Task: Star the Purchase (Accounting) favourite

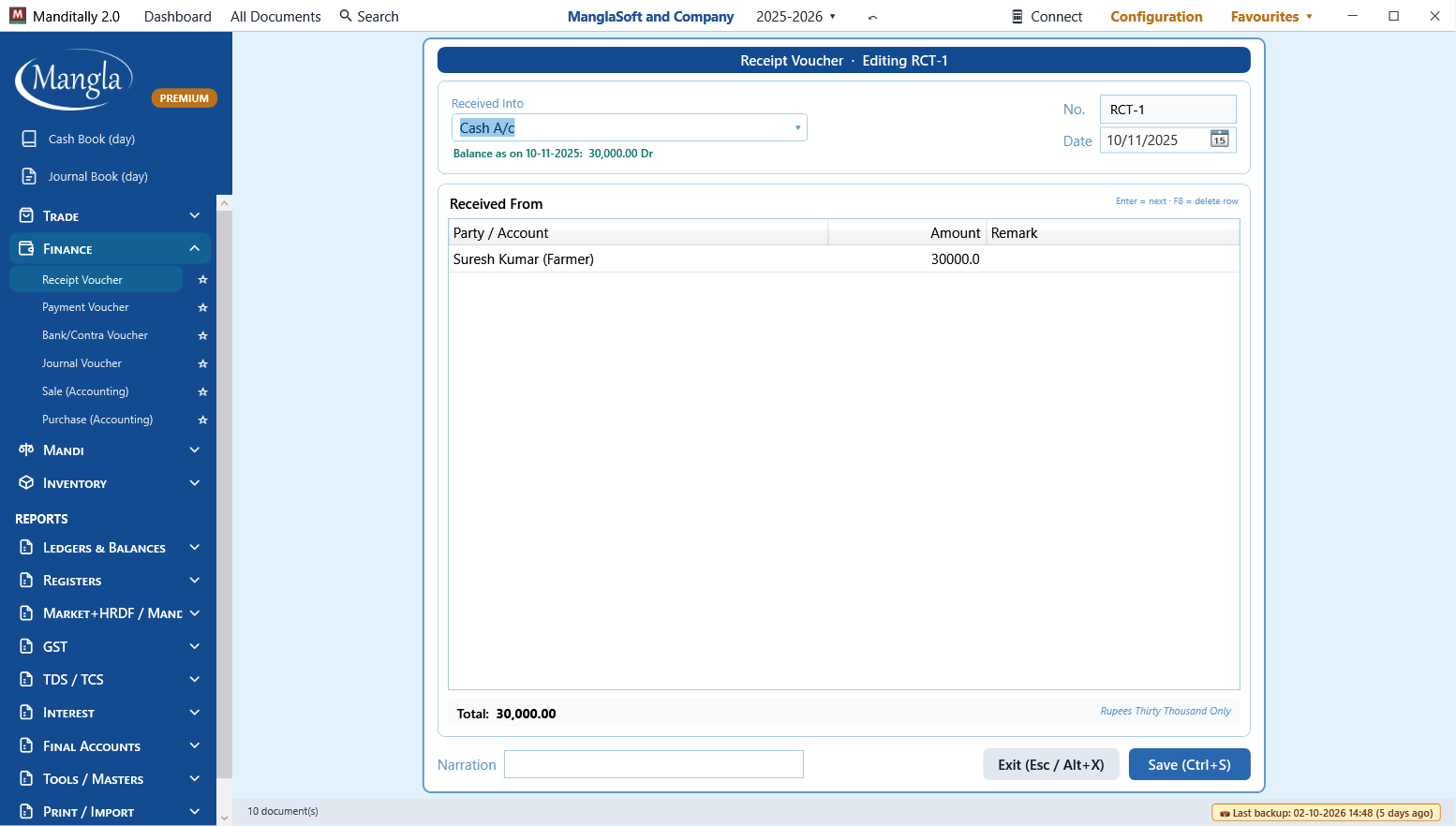Action: 202,420
